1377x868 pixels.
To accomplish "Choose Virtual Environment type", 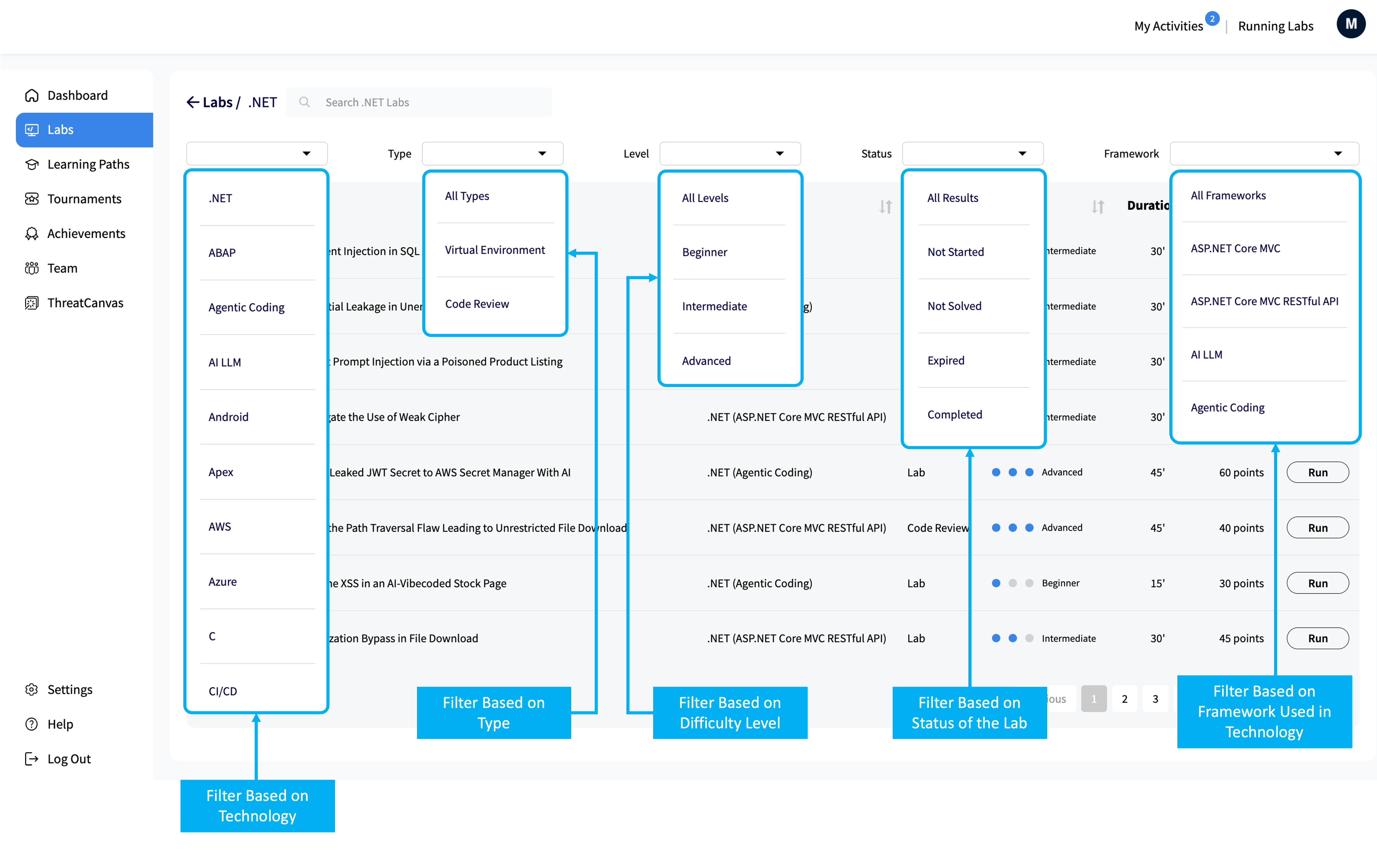I will [495, 250].
